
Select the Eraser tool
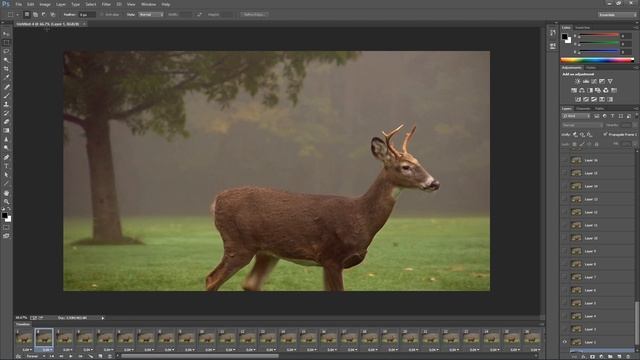tap(6, 122)
